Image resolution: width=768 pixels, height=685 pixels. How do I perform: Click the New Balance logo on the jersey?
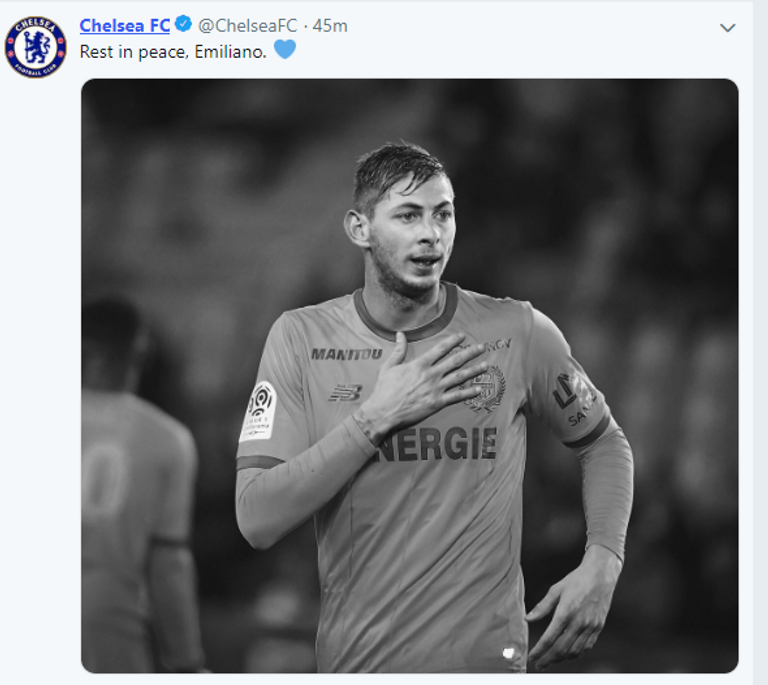point(344,393)
